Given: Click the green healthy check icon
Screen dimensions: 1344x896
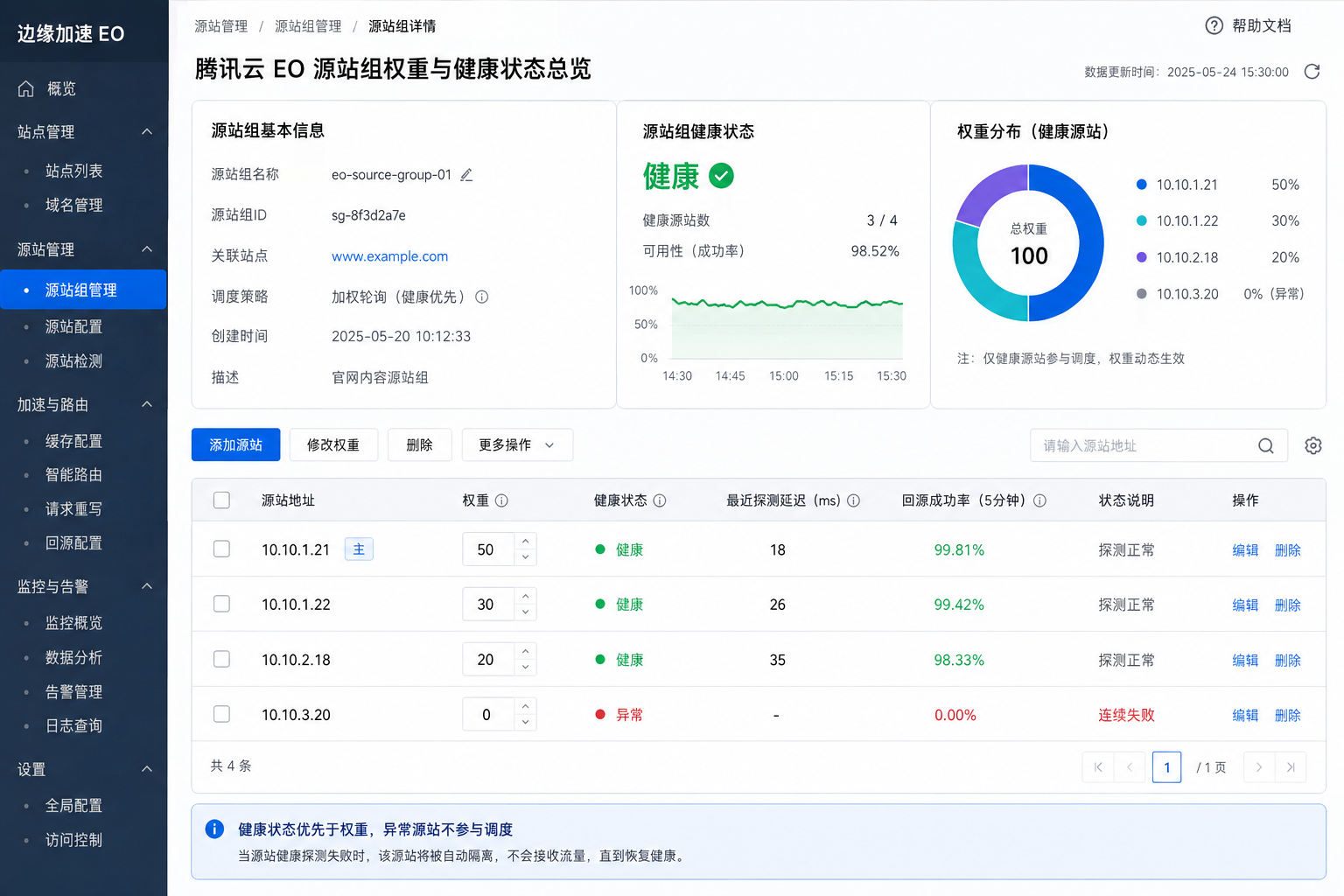Looking at the screenshot, I should click(721, 176).
